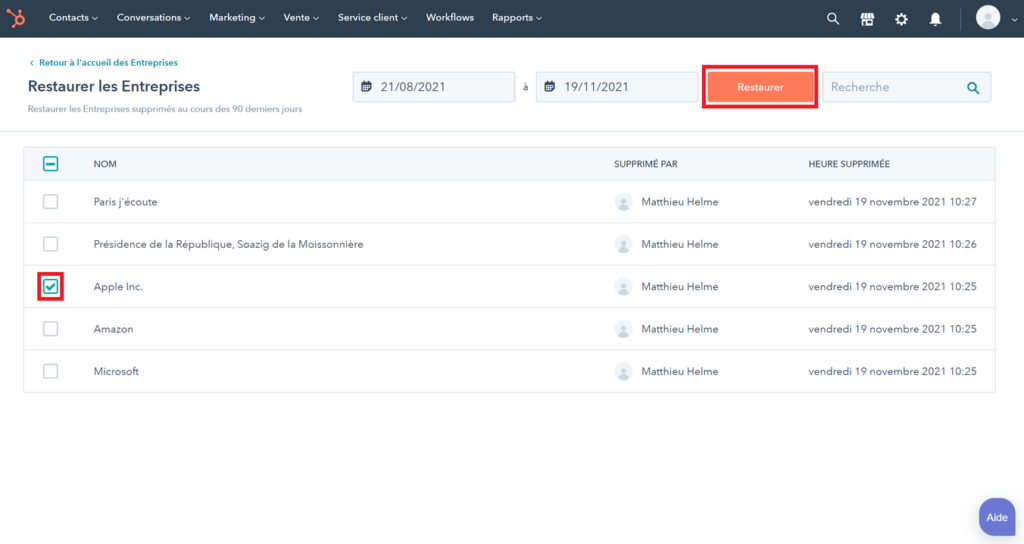Click Matthieu Helme avatar in Paris j'écoute row
This screenshot has height=544, width=1024.
(x=623, y=202)
